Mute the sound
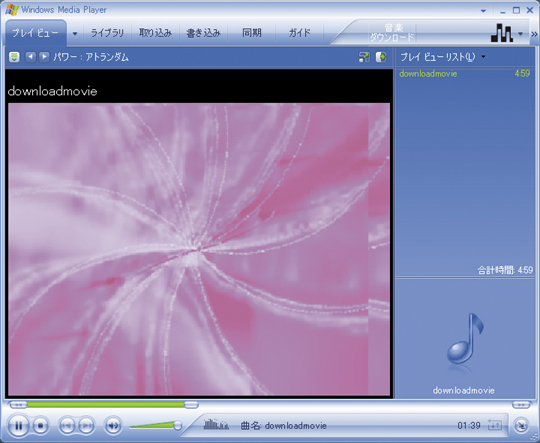Screen dimensions: 540x443 [113, 426]
